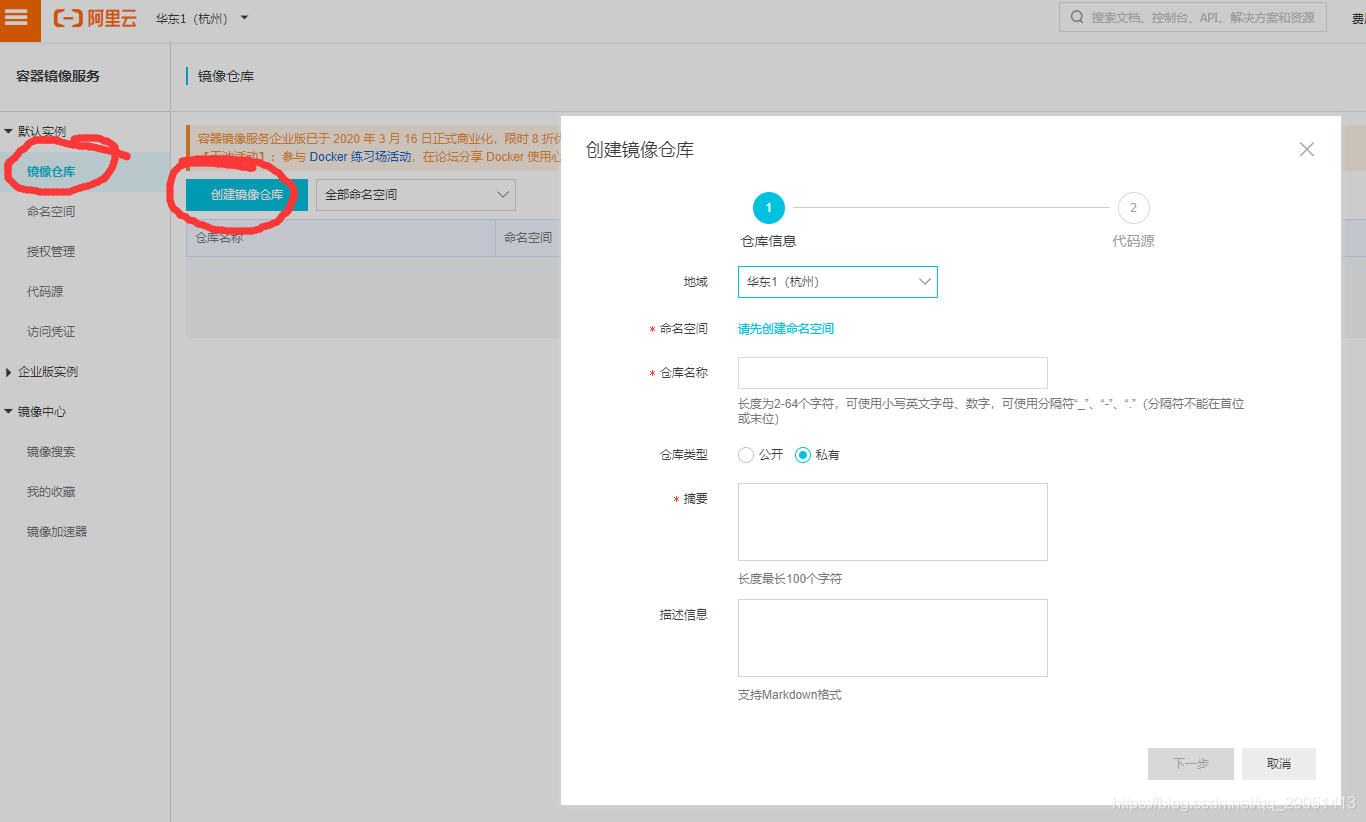Image resolution: width=1366 pixels, height=822 pixels.
Task: Select the 公开 radio button
Action: tap(746, 455)
